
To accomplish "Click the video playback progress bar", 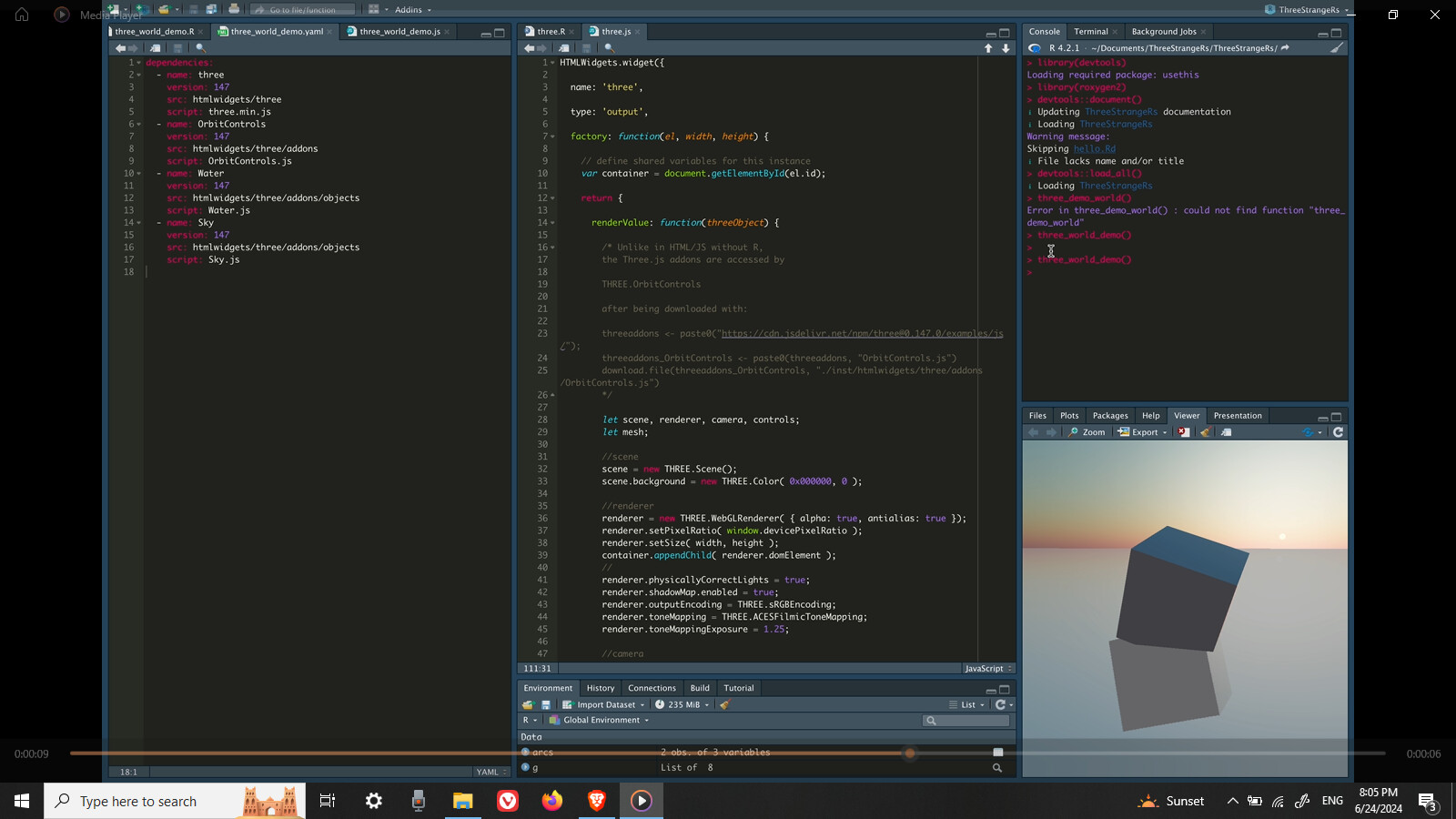I will (728, 753).
